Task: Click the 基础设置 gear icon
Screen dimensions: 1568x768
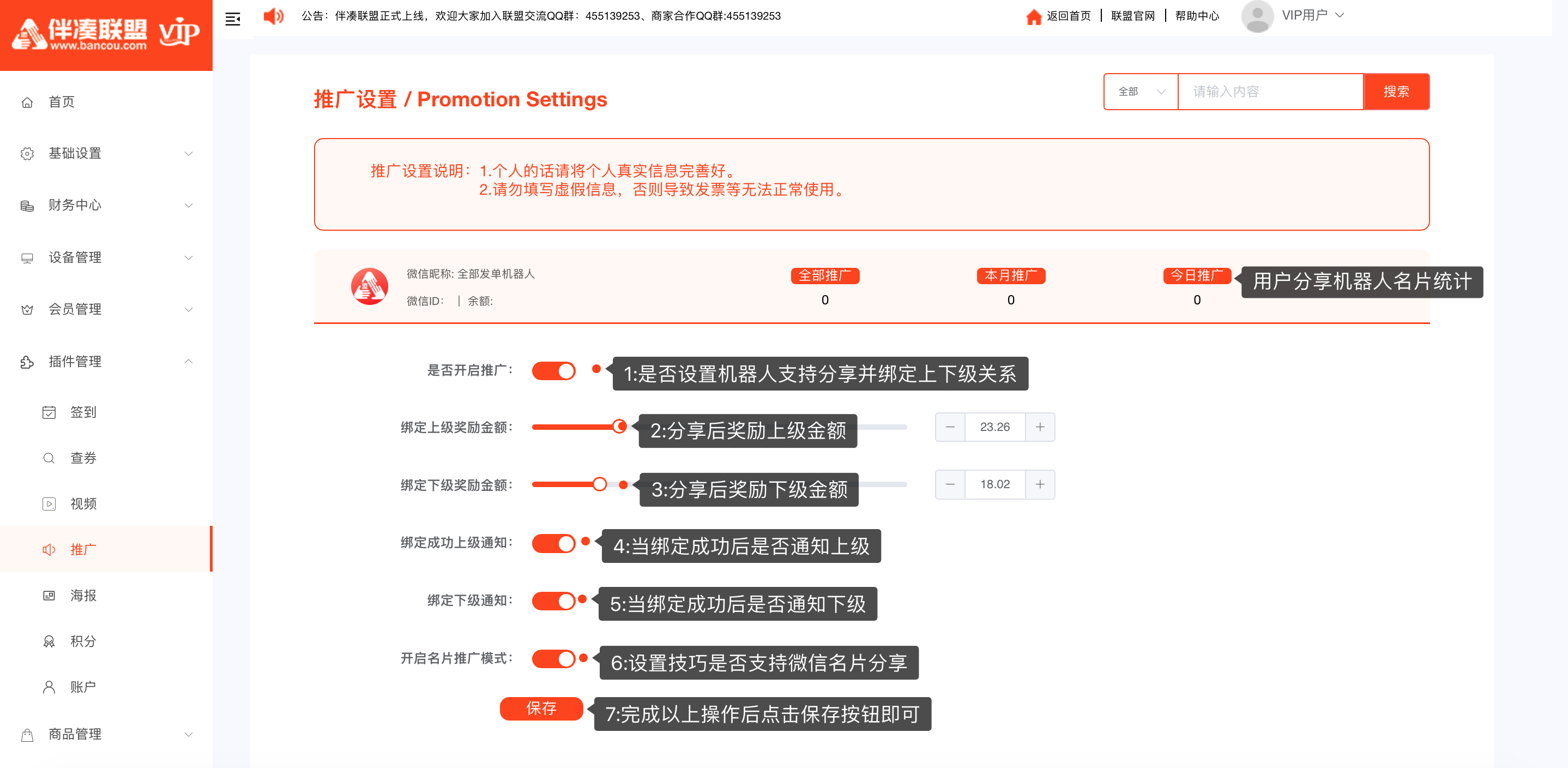Action: click(27, 153)
